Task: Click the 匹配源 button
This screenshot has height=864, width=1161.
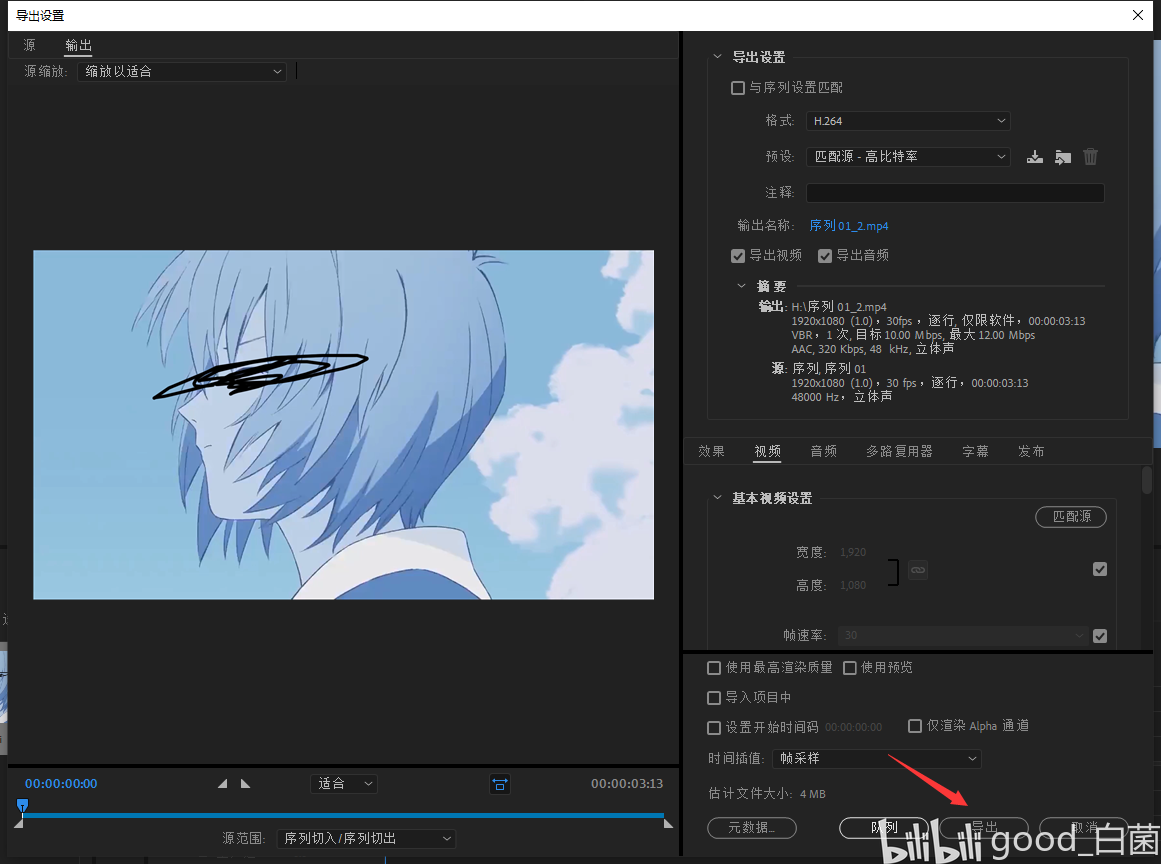Action: click(x=1071, y=516)
